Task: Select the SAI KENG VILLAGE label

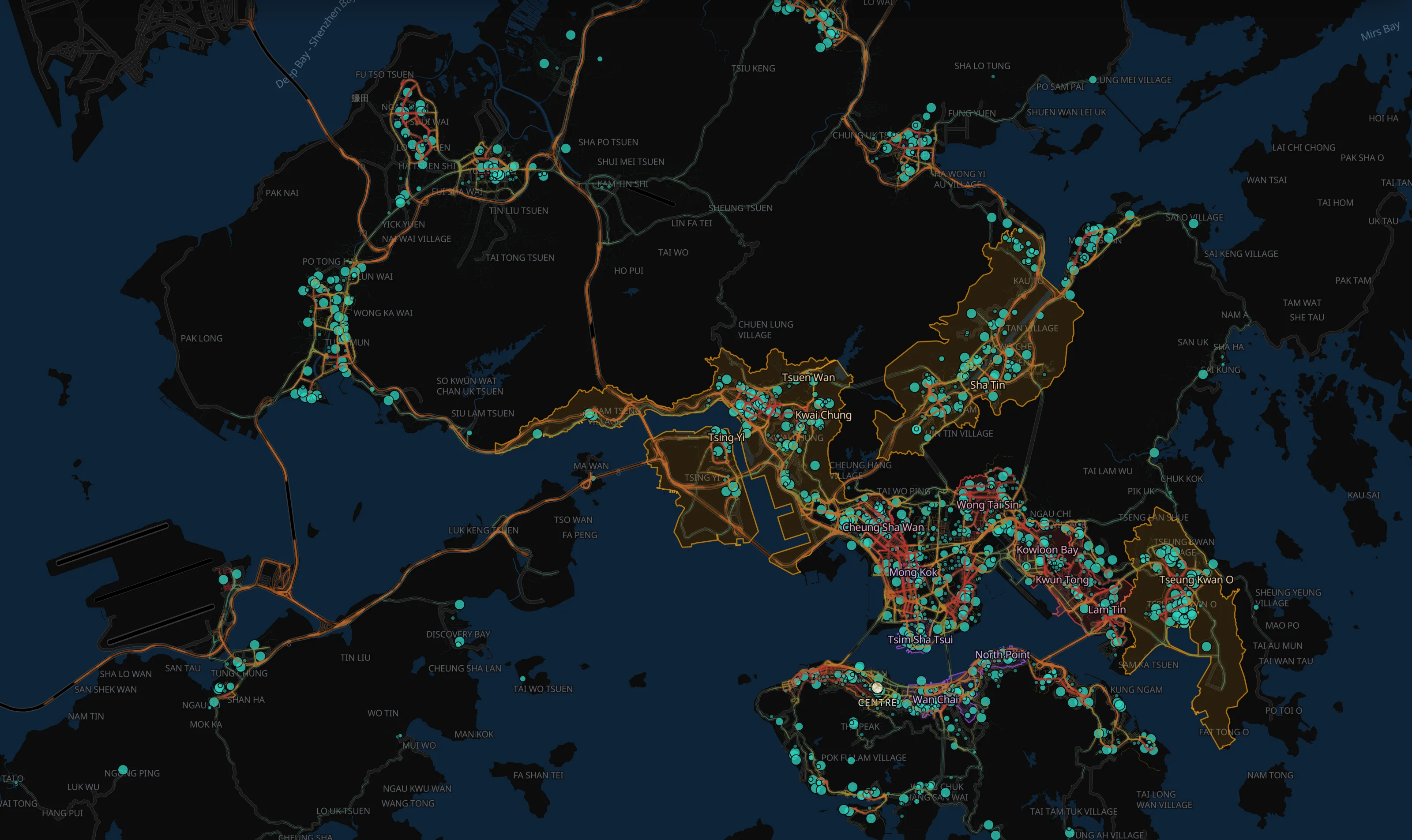Action: click(1240, 254)
